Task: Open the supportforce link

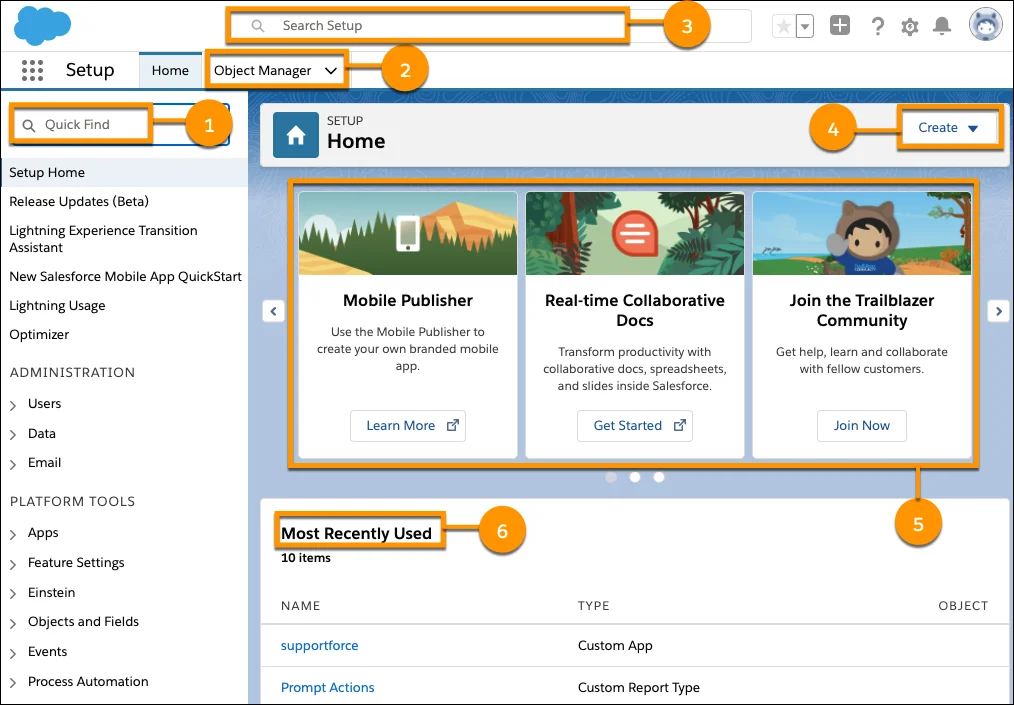Action: 319,645
